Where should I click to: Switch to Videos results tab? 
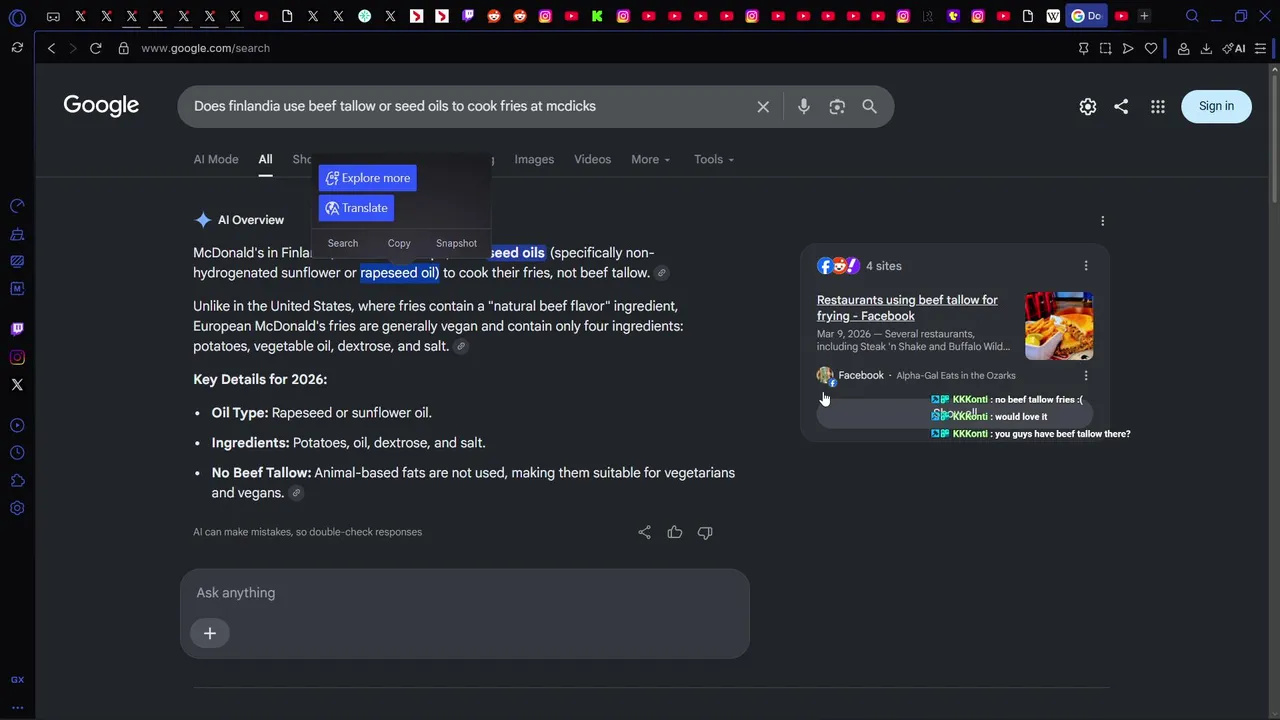[x=592, y=159]
